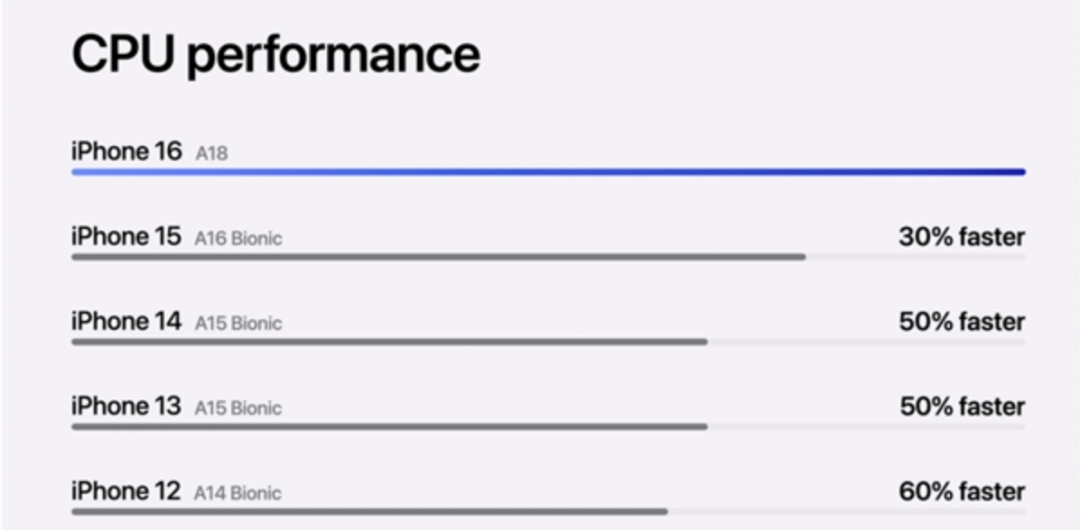Screen dimensions: 1080x530
Task: Select the iPhone 15 label
Action: point(127,237)
